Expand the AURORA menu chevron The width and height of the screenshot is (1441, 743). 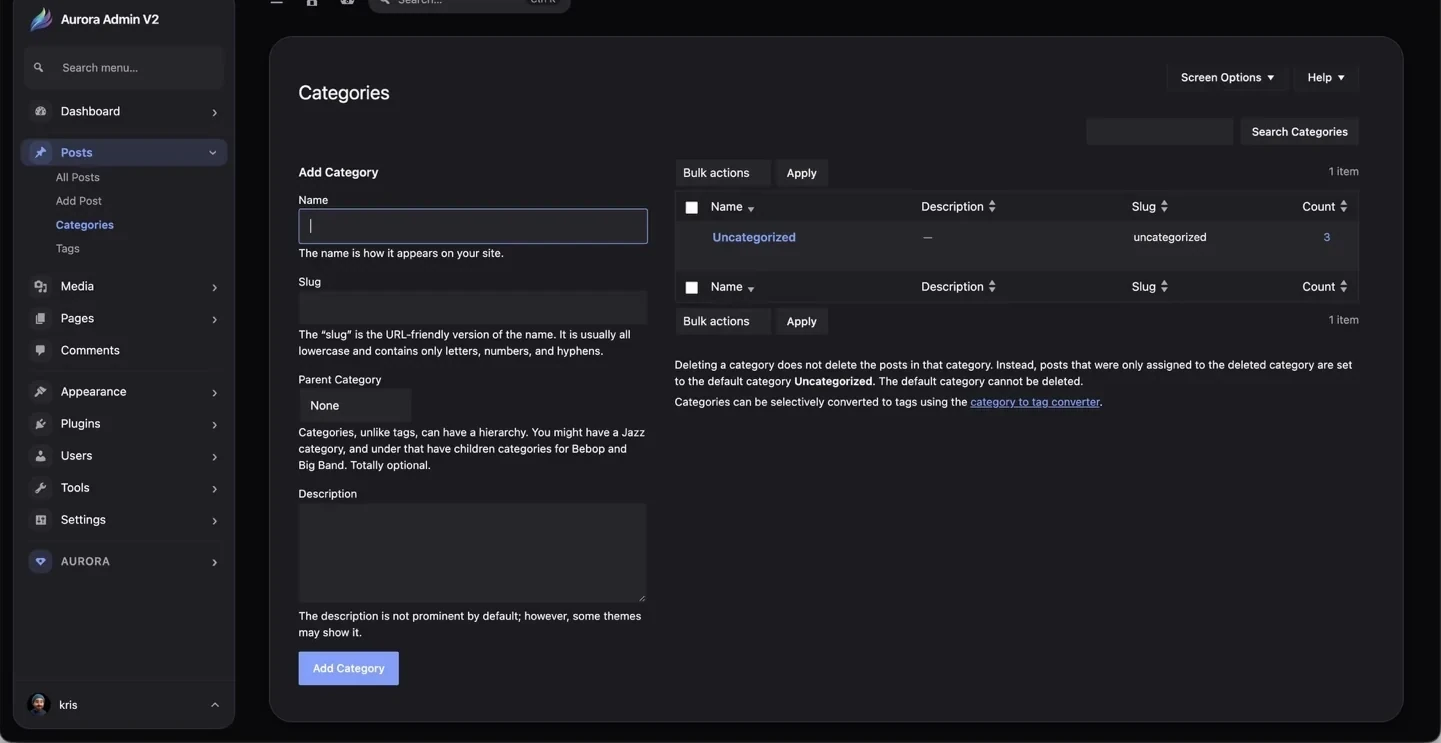pos(214,562)
